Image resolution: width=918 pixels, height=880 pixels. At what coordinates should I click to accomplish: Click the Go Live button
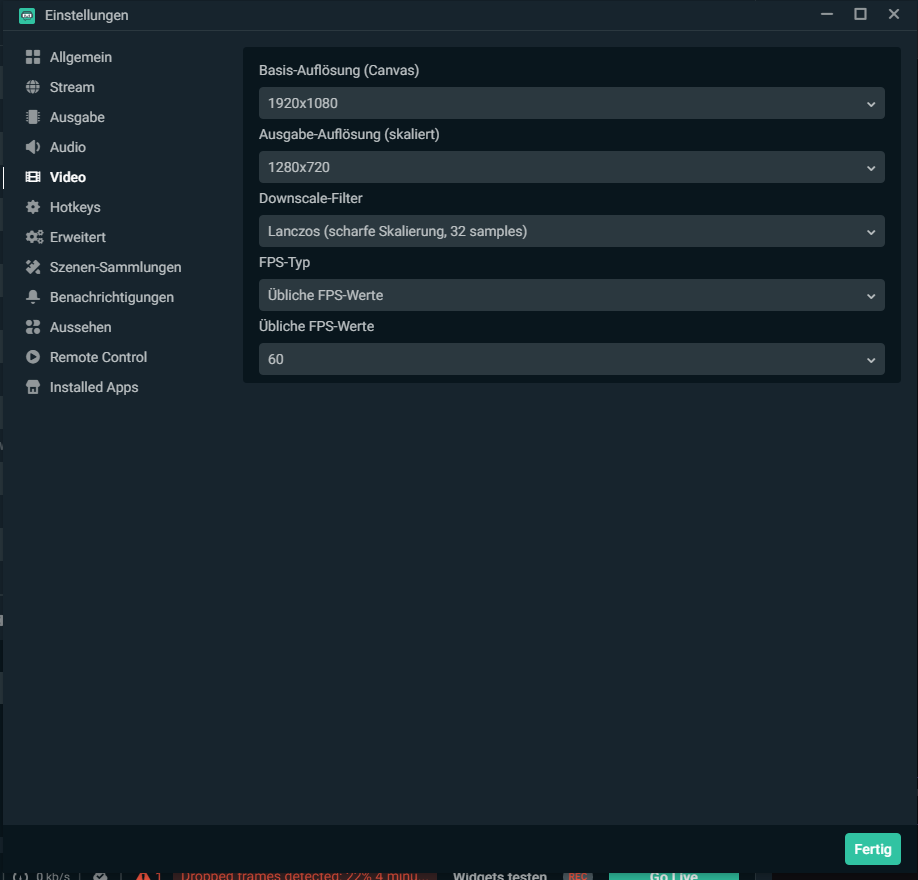pyautogui.click(x=673, y=875)
